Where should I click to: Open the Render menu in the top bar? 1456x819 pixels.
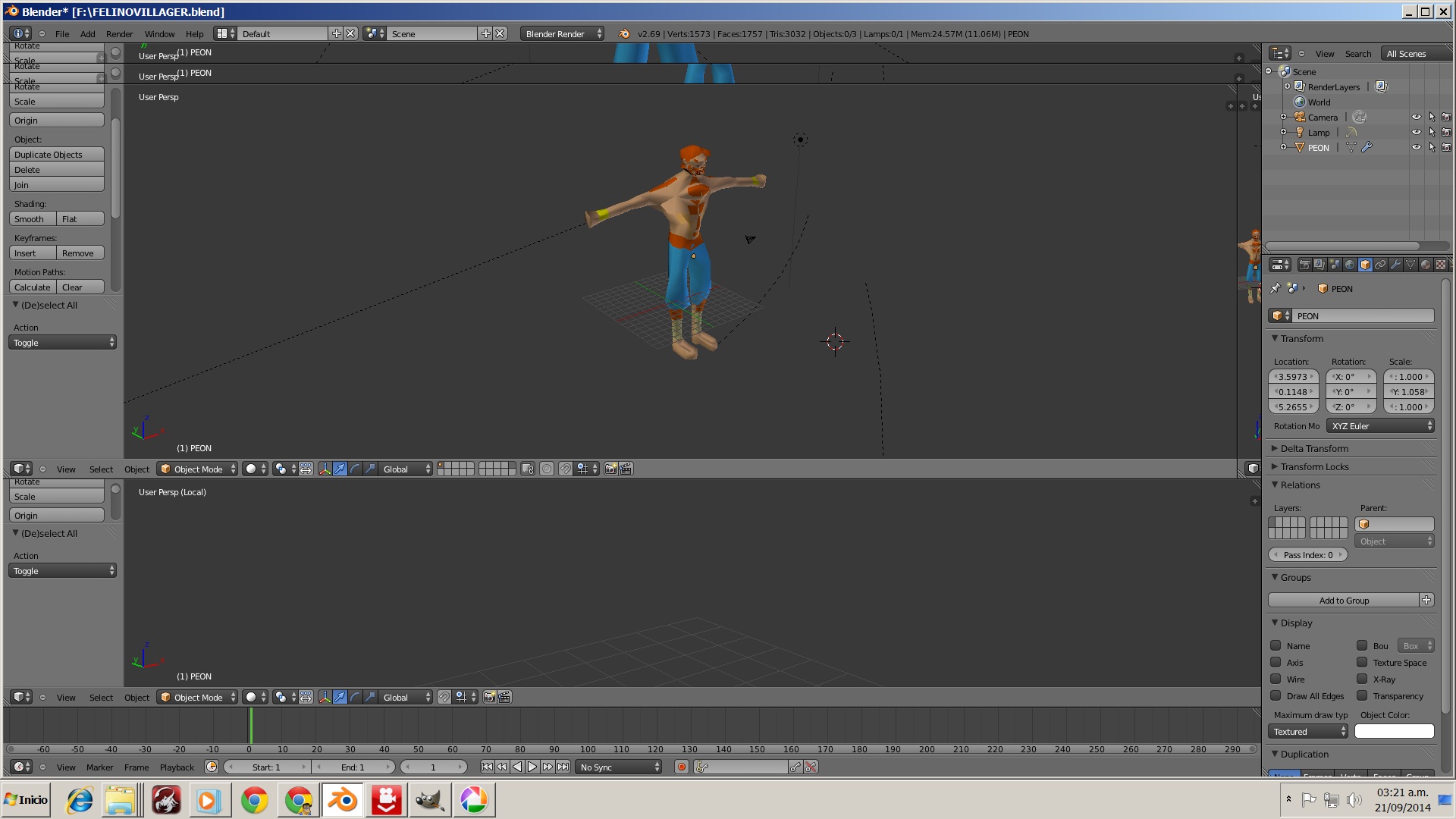coord(119,33)
